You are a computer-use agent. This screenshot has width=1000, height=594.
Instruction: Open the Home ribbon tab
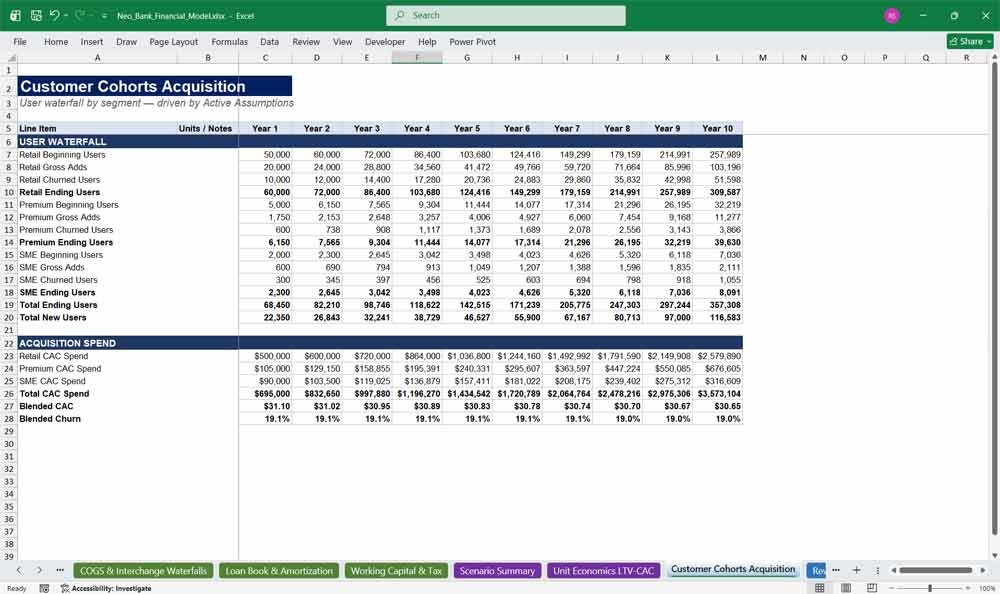56,41
